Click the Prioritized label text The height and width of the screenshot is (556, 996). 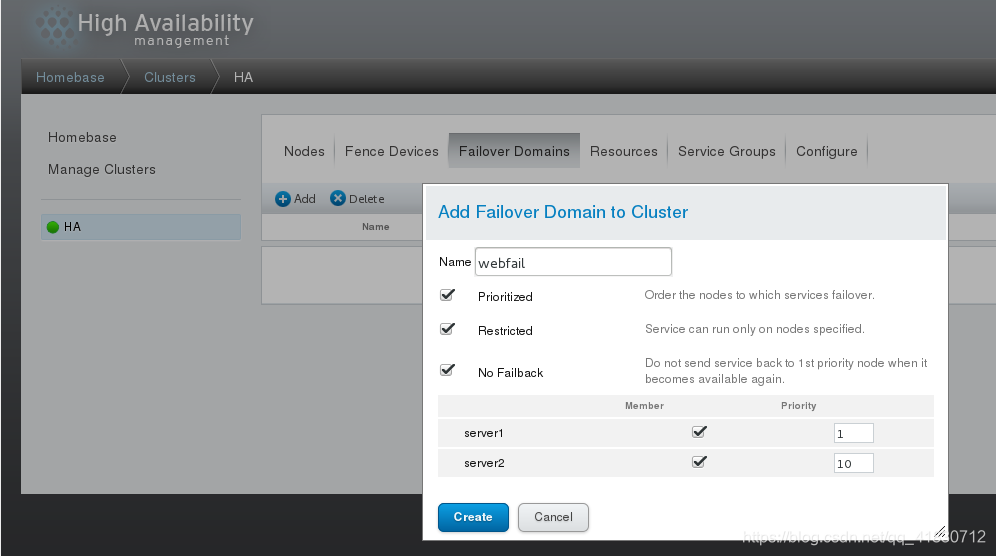point(505,297)
